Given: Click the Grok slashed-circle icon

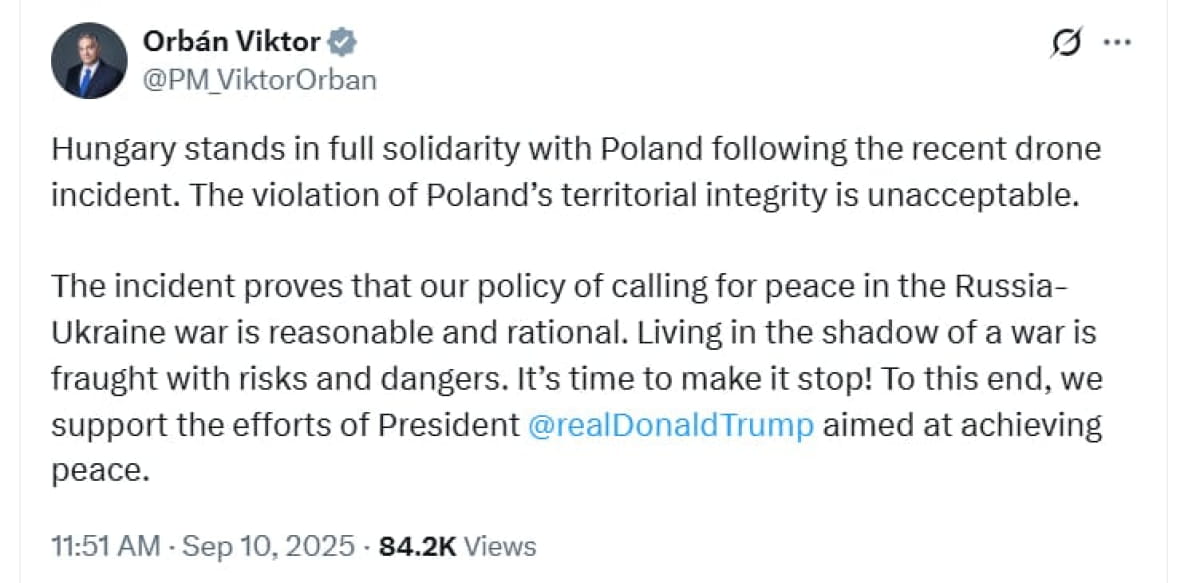Looking at the screenshot, I should pyautogui.click(x=1068, y=44).
